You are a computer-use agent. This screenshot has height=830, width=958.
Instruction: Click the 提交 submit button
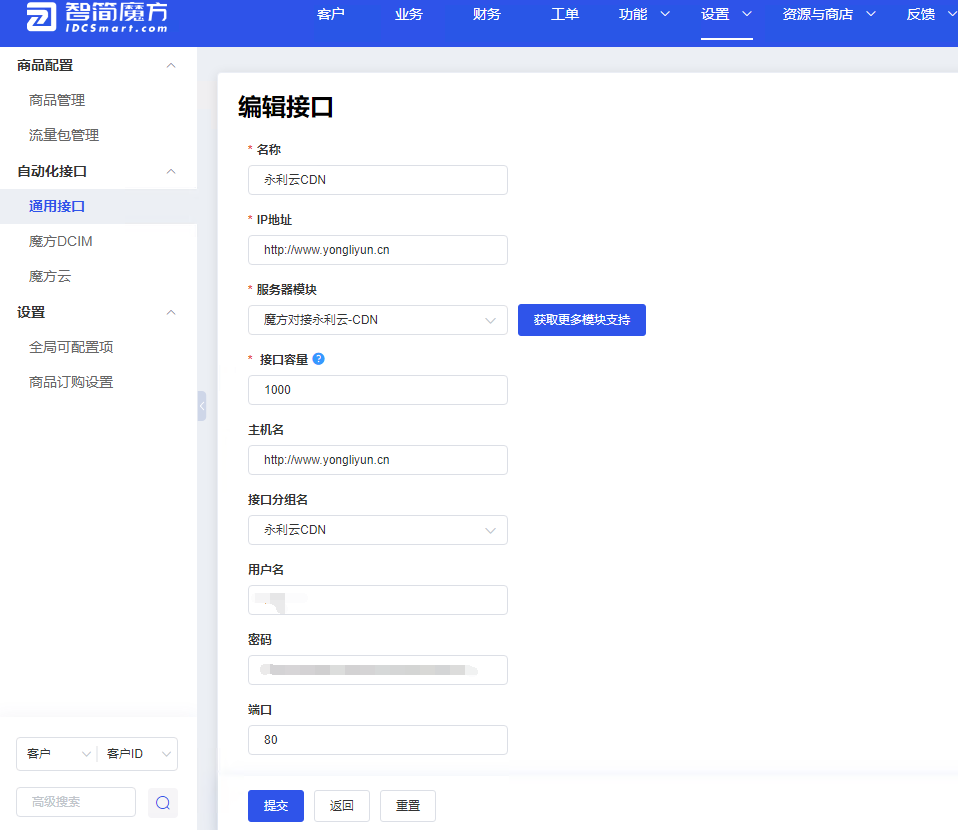(275, 805)
